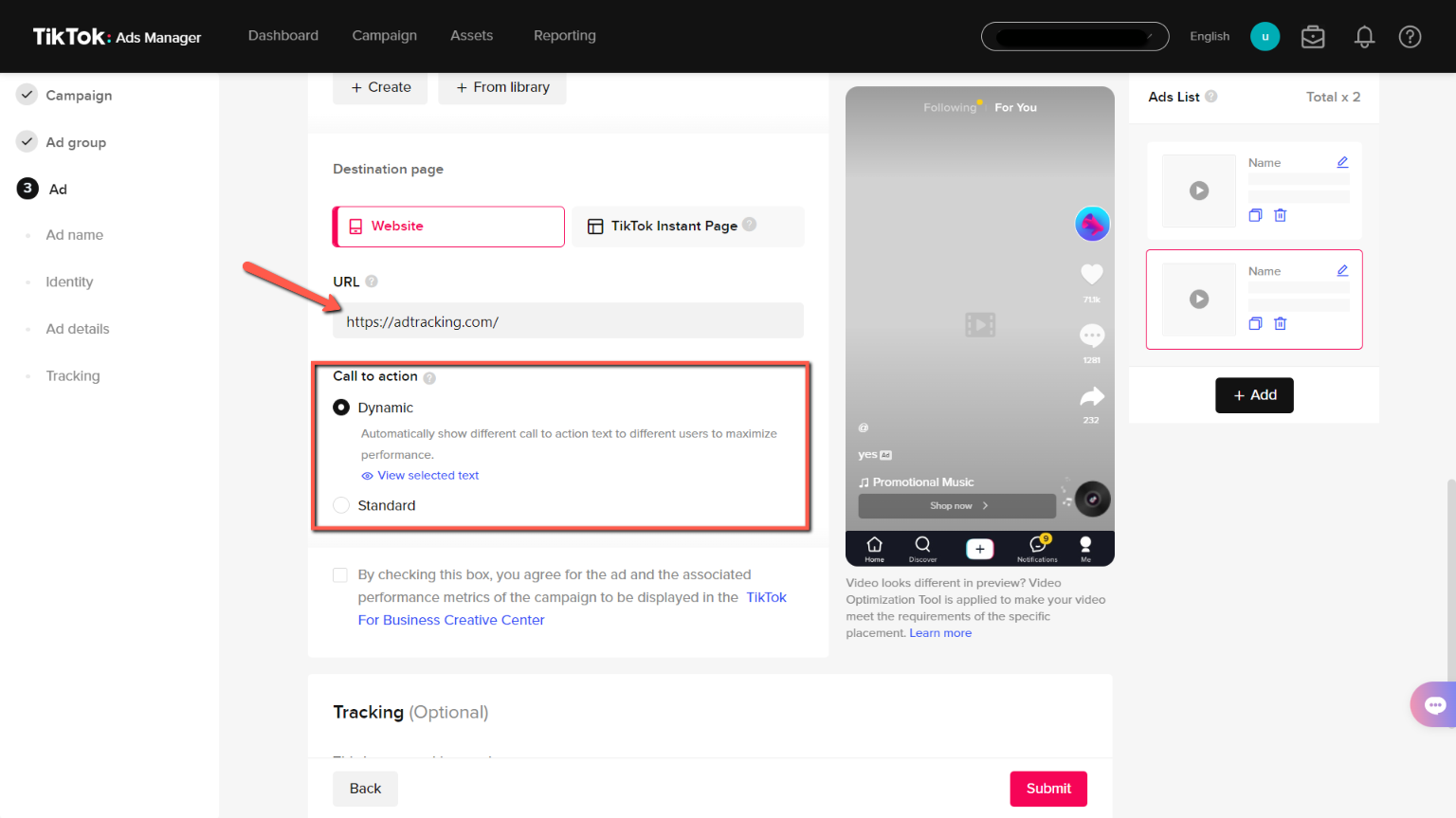Click the Create button

(380, 87)
